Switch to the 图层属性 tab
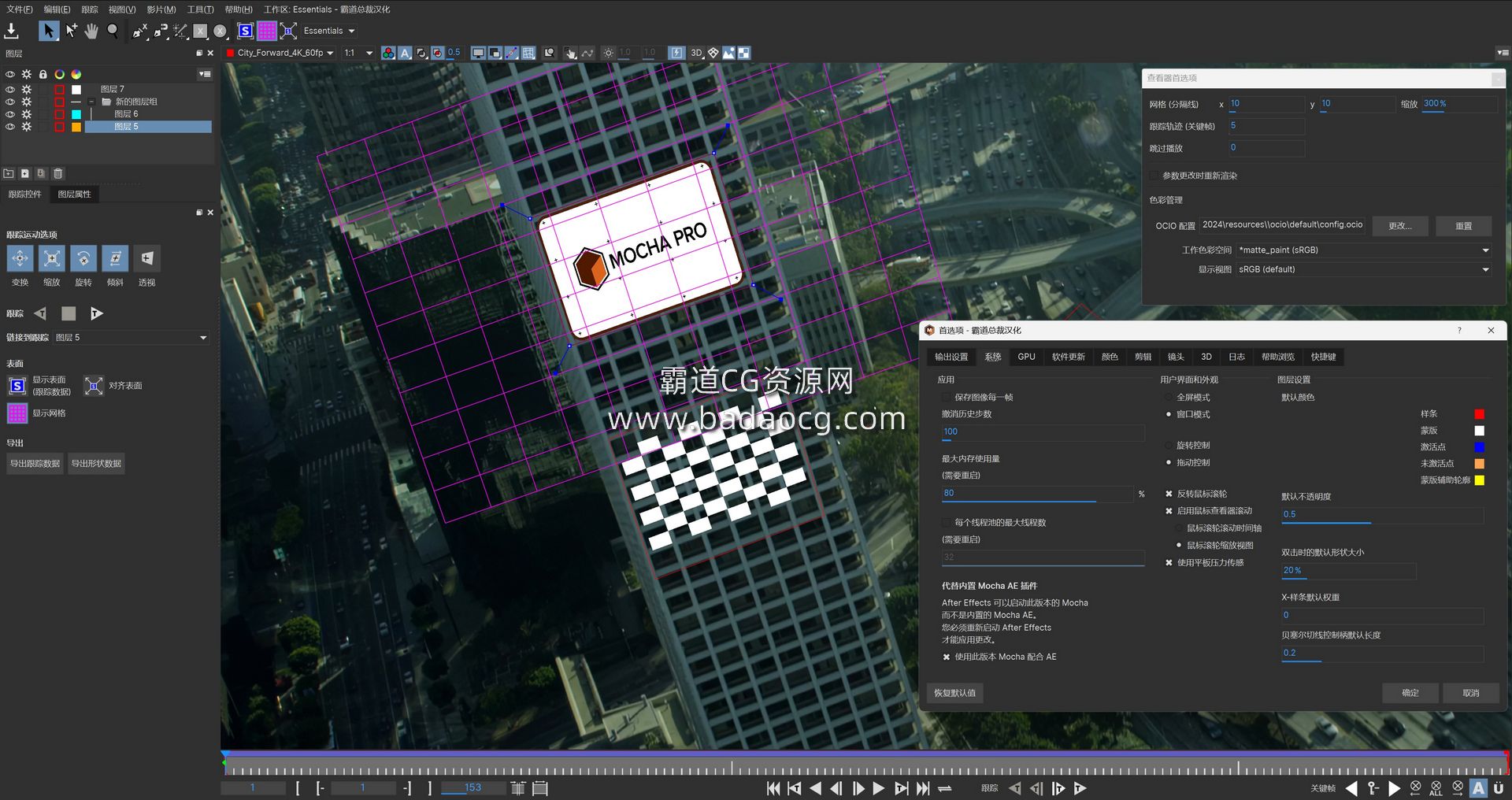The height and width of the screenshot is (800, 1512). [x=74, y=194]
